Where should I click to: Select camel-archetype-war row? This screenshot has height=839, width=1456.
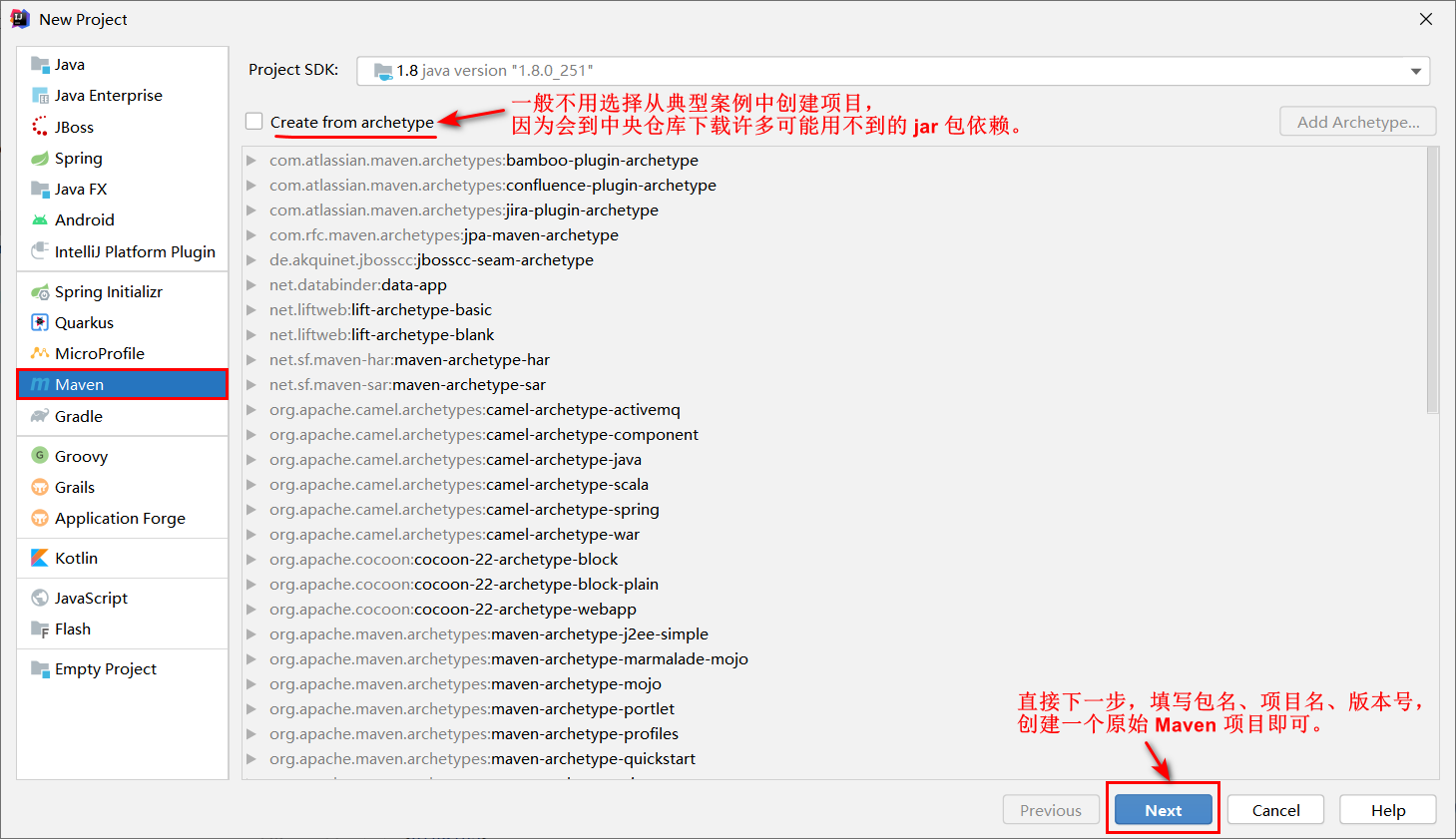(x=834, y=534)
